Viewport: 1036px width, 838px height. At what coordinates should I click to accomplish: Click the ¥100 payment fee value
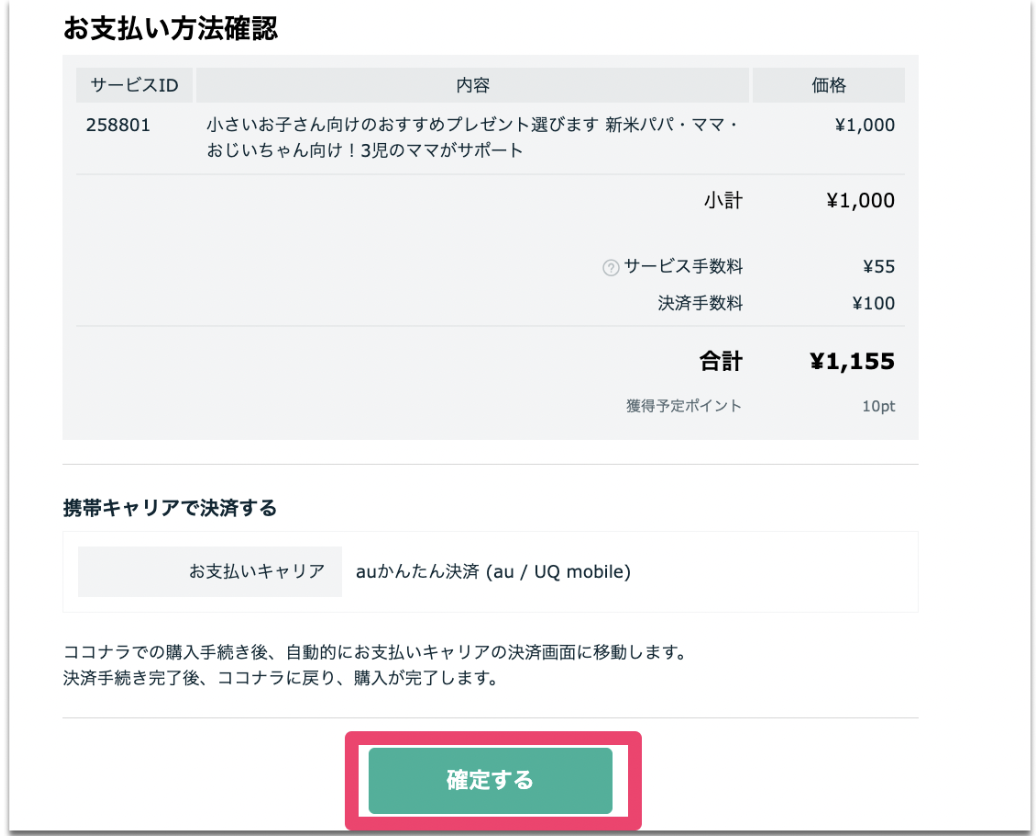873,303
